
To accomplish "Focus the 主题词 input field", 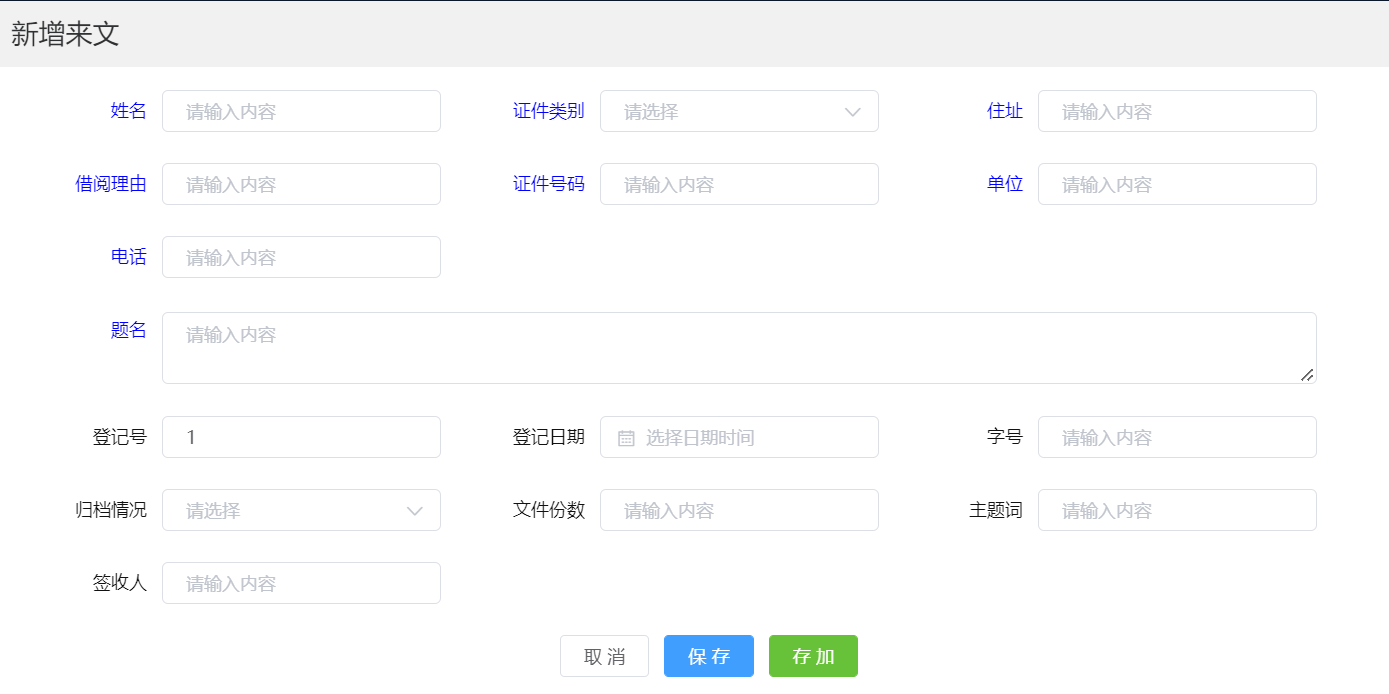I will coord(1177,510).
